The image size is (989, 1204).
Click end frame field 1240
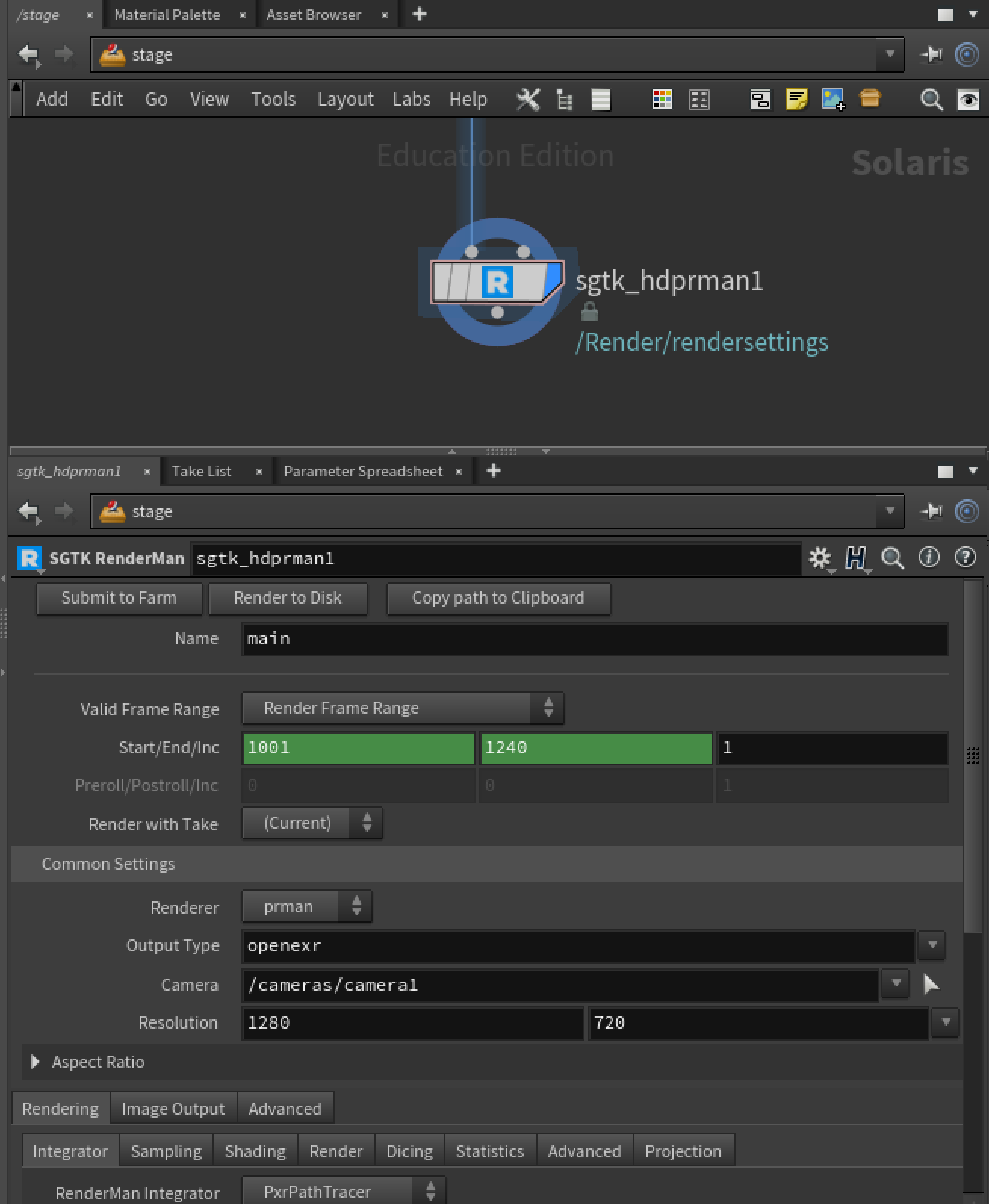pyautogui.click(x=596, y=748)
